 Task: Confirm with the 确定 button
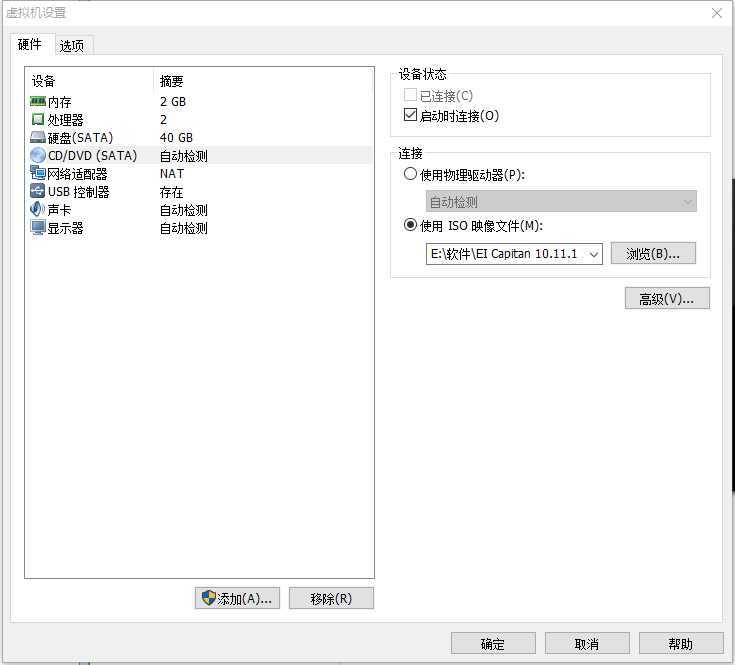[x=493, y=643]
